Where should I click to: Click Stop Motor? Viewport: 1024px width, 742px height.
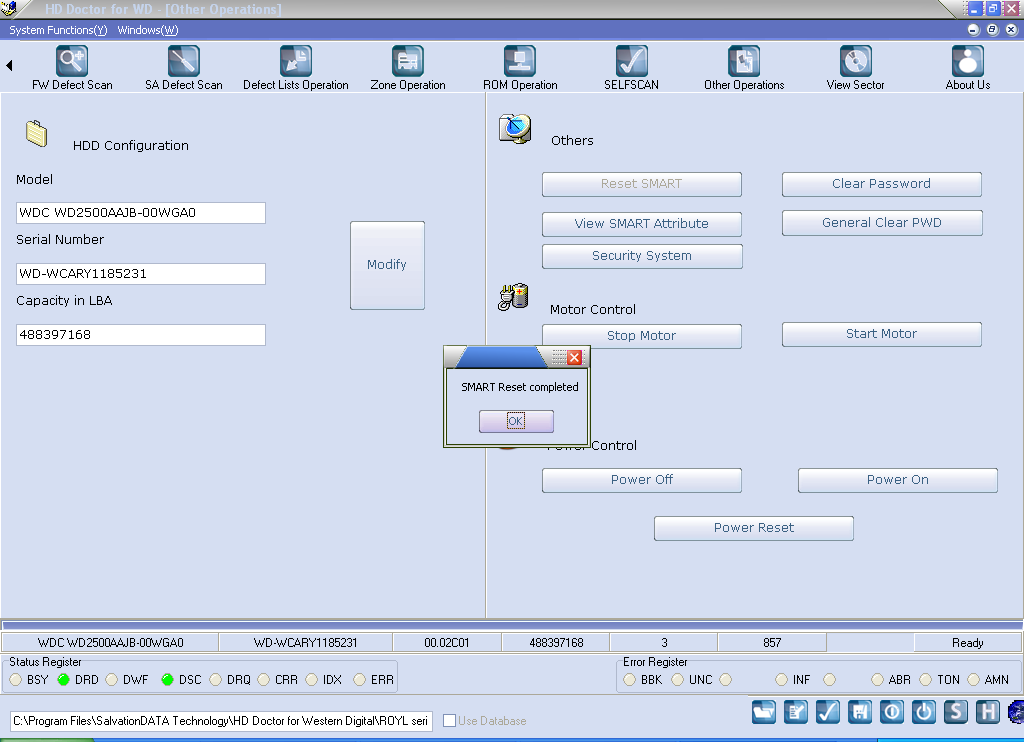tap(641, 336)
